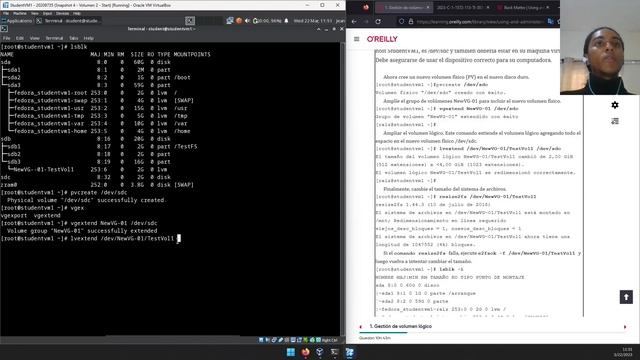Click the Firefox icon left of browser tabs
The width and height of the screenshot is (640, 360).
point(366,7)
